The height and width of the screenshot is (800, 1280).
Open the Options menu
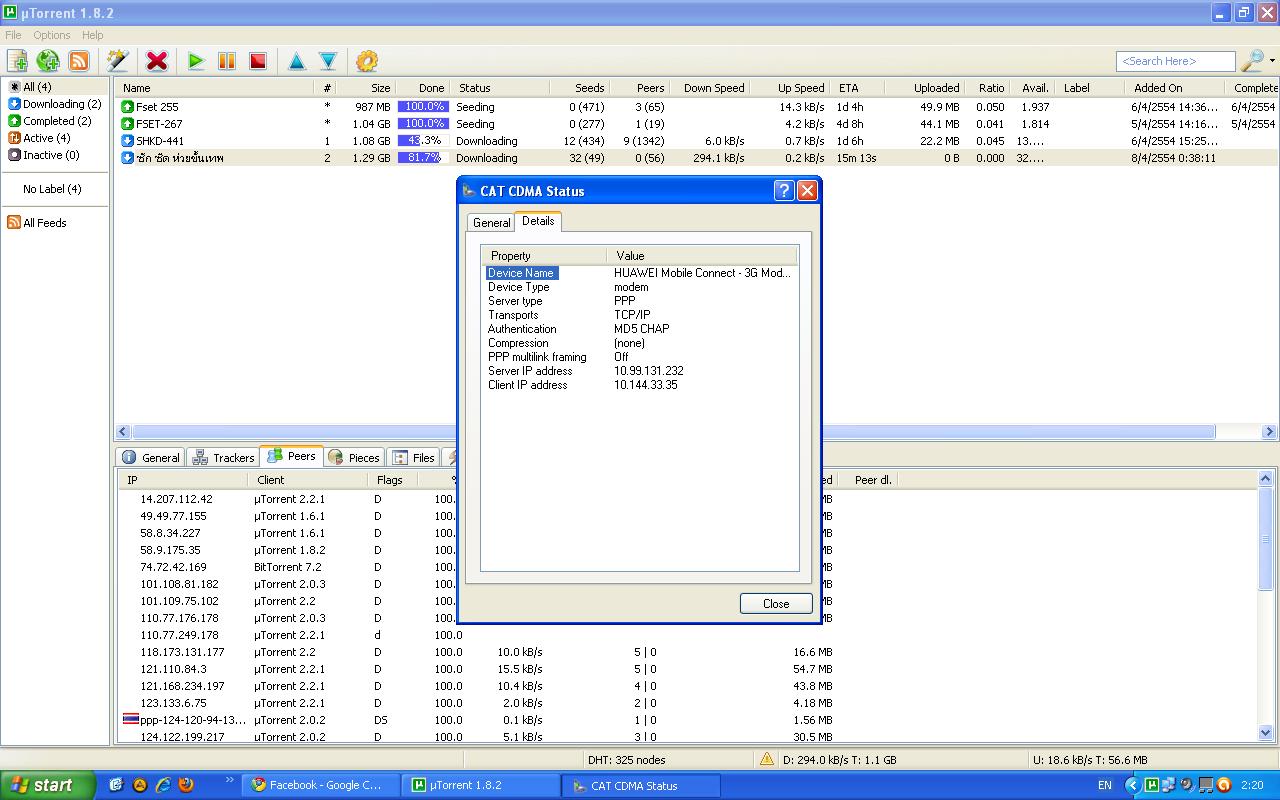click(52, 35)
